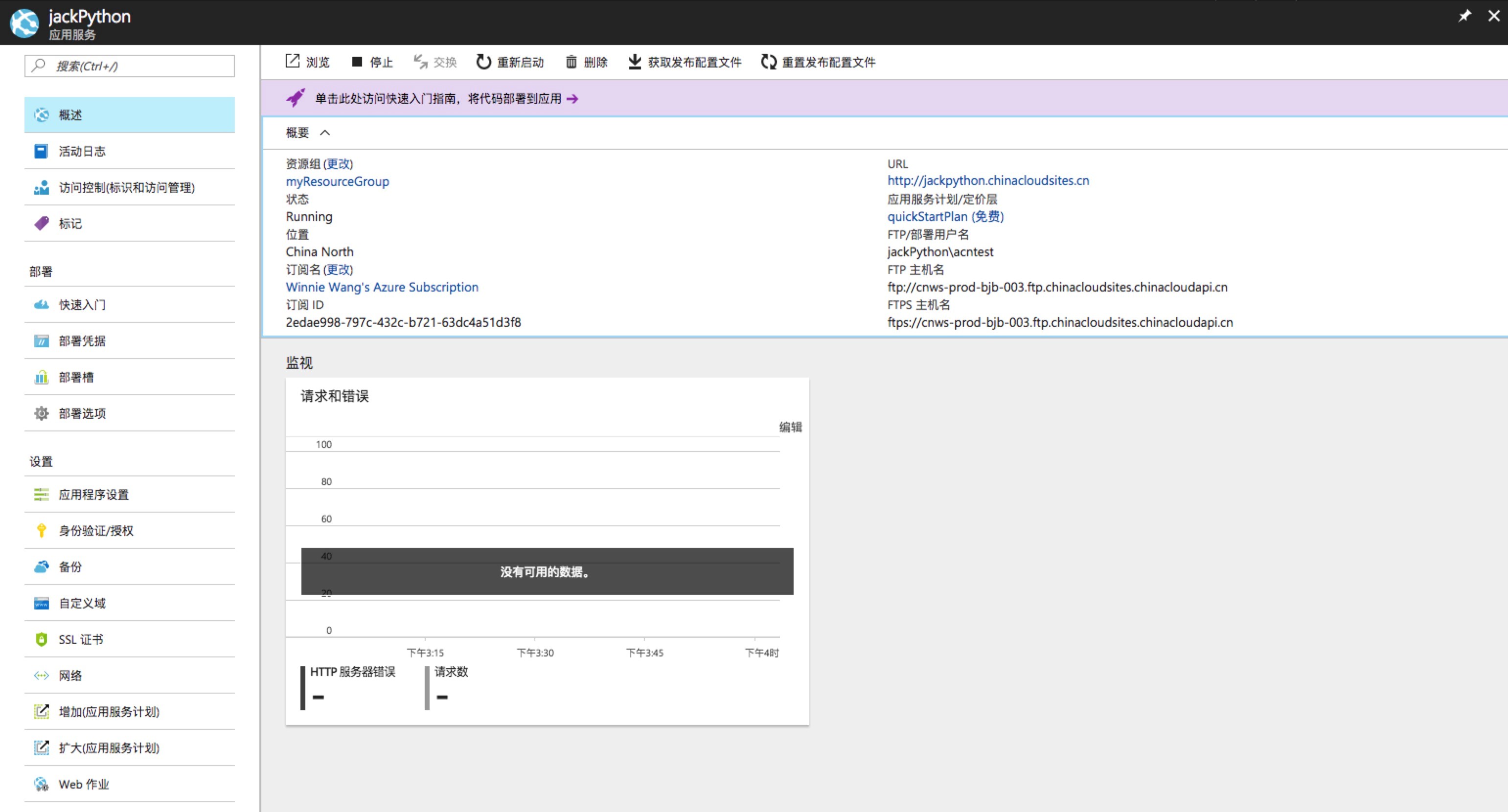Open Activity log (活动日志)

coord(129,151)
